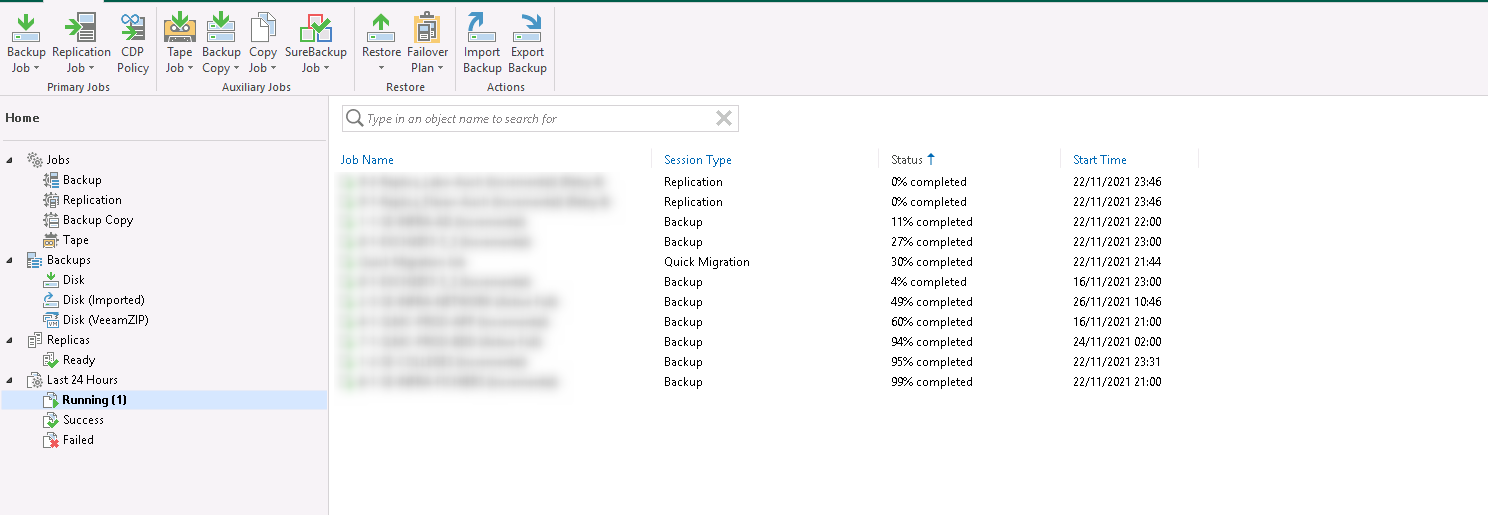The image size is (1488, 515).
Task: Open the Failover Plan dropdown
Action: pos(427,68)
